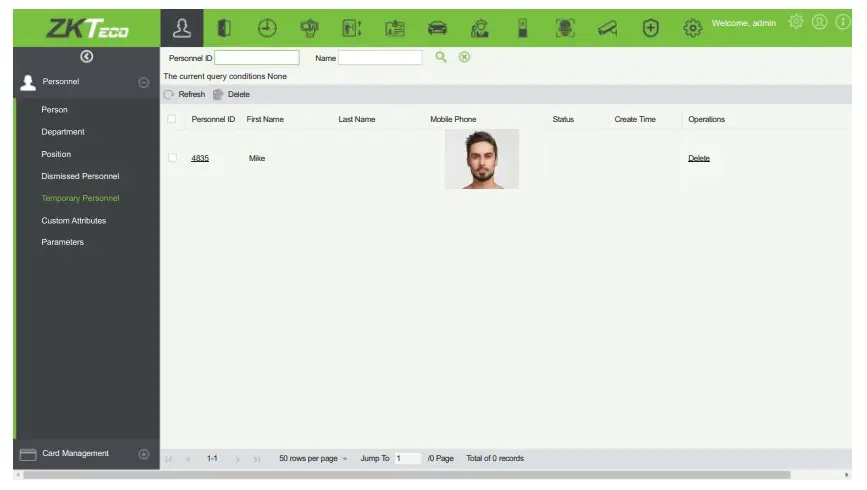Go to last page button
Screen dimensions: 867x490
(257, 459)
